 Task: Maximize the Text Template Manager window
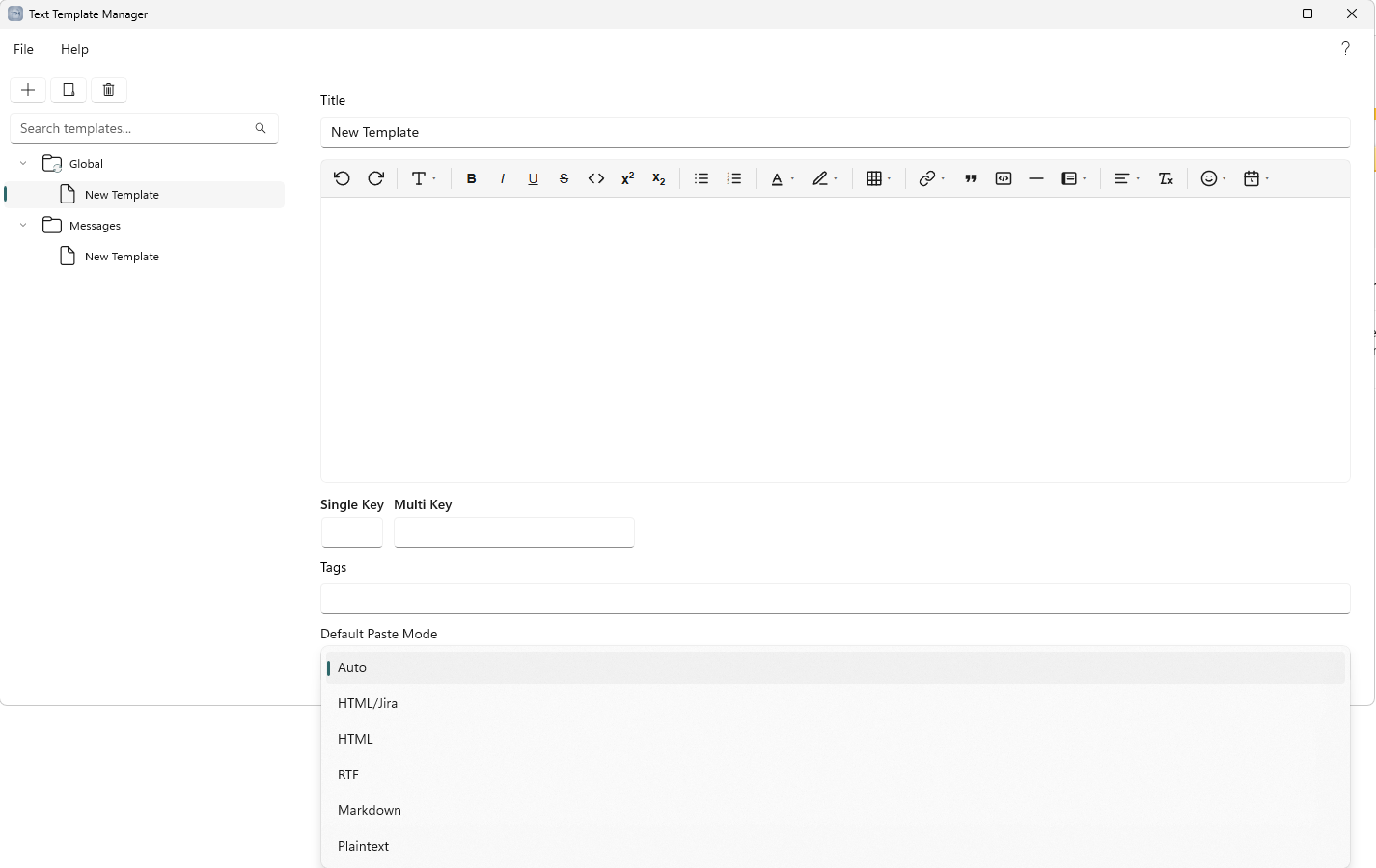coord(1307,14)
